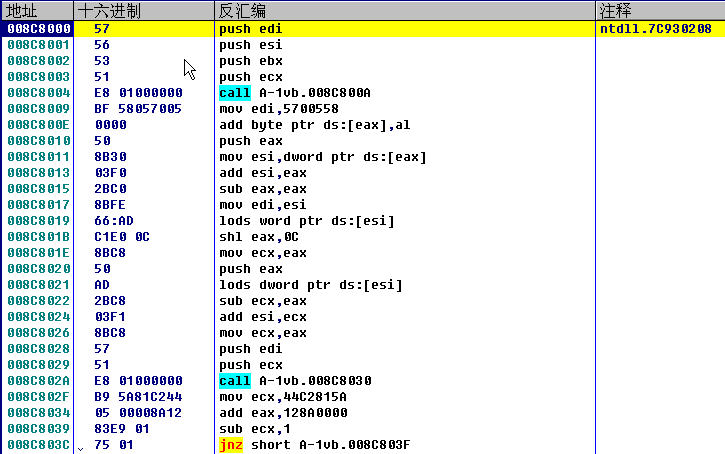Click instruction add eax,128A0000
Screen dimensions: 725x454
[x=283, y=413]
